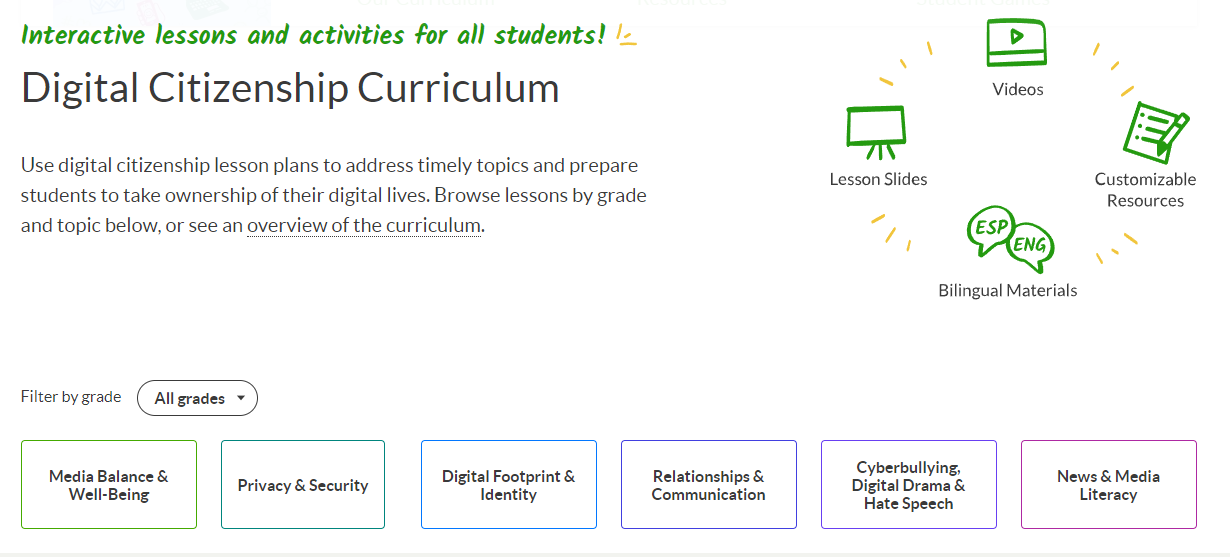Click the green Interactive lessons tagline
The width and height of the screenshot is (1230, 557).
312,35
